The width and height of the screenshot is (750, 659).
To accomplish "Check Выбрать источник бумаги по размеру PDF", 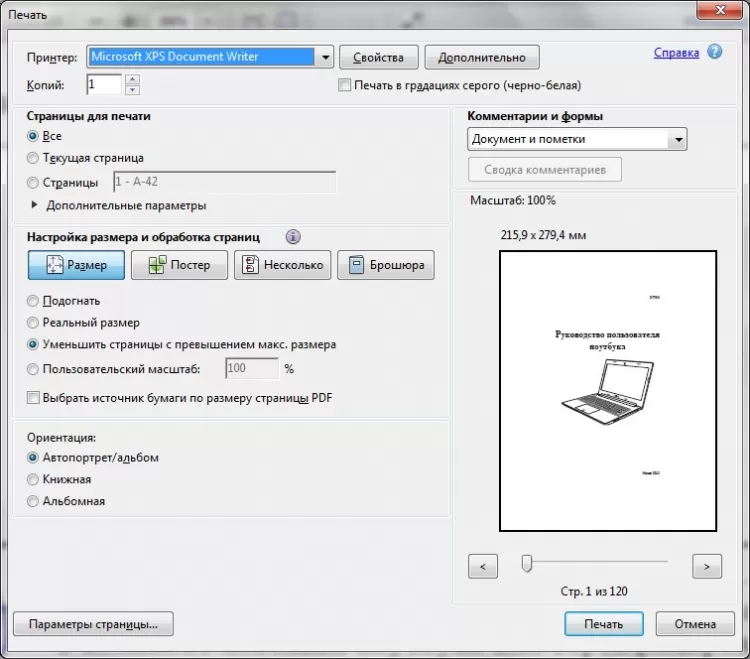I will point(33,398).
